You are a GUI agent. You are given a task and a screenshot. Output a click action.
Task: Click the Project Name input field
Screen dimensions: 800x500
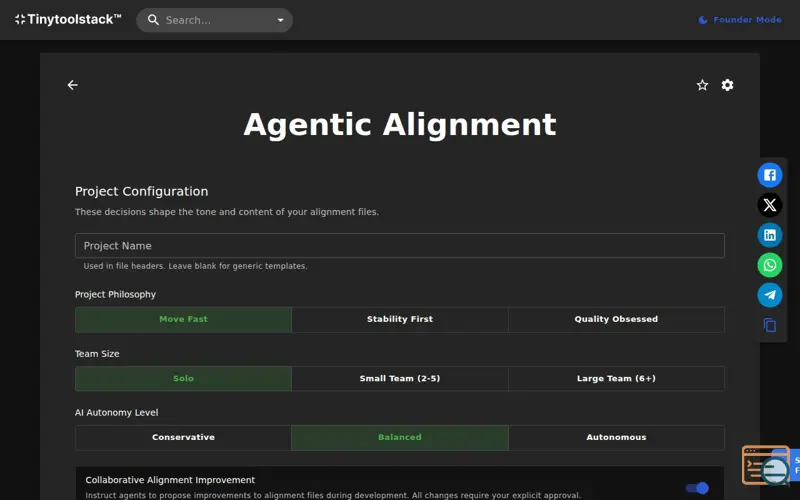coord(399,245)
